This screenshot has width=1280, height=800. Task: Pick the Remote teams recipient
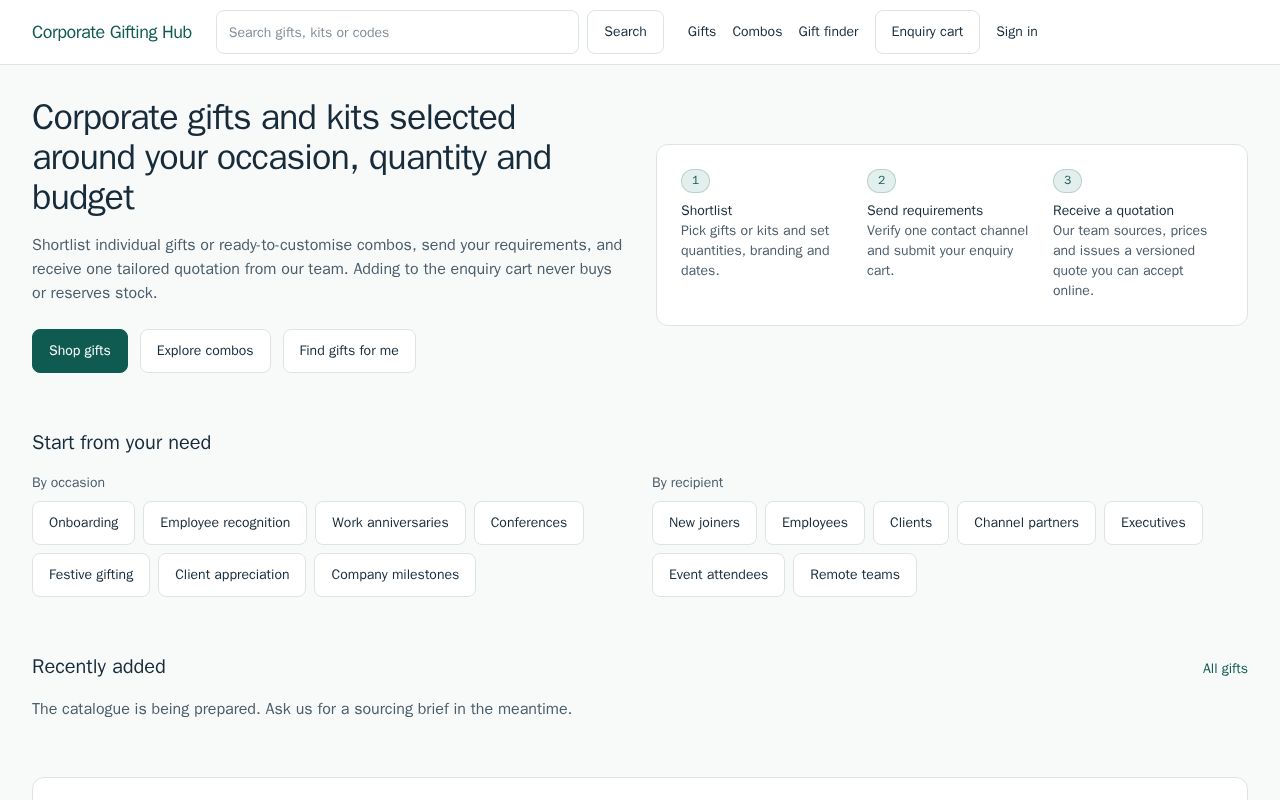pyautogui.click(x=855, y=575)
